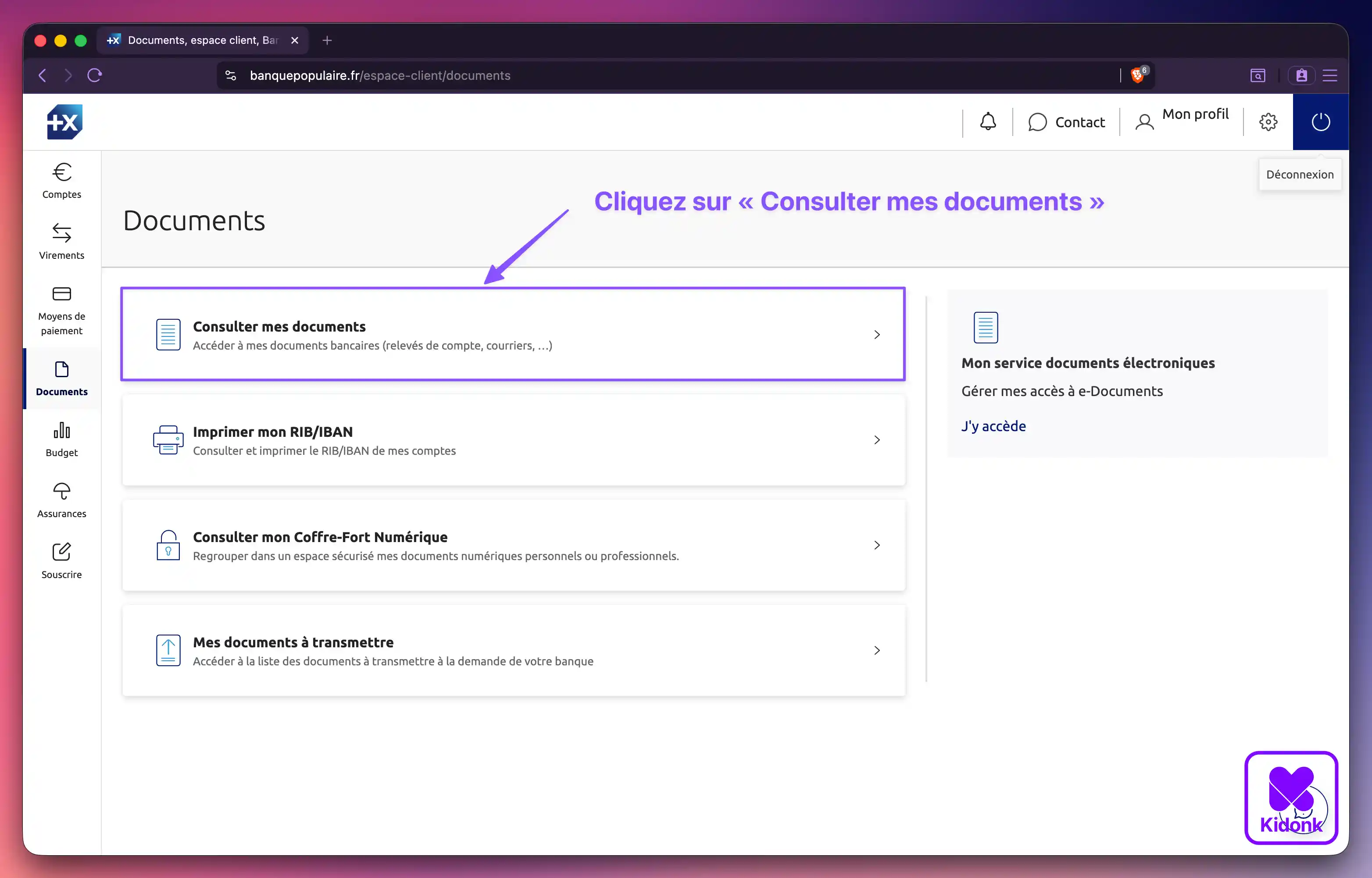Image resolution: width=1372 pixels, height=878 pixels.
Task: Click document icon in e-Documents panel
Action: point(986,328)
